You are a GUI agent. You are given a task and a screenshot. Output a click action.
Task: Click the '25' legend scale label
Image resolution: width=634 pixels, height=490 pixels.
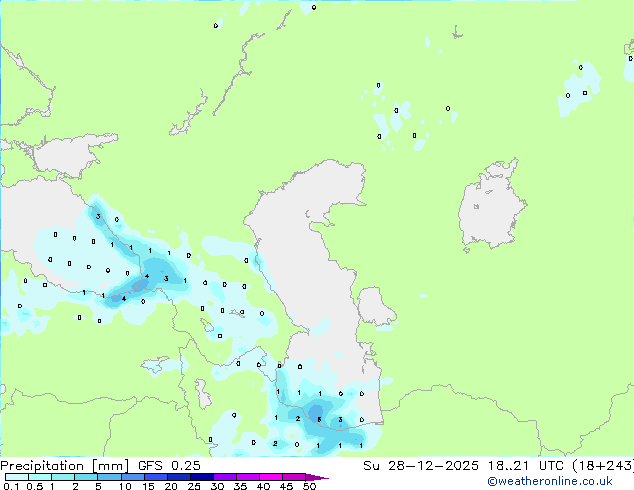[x=194, y=486]
